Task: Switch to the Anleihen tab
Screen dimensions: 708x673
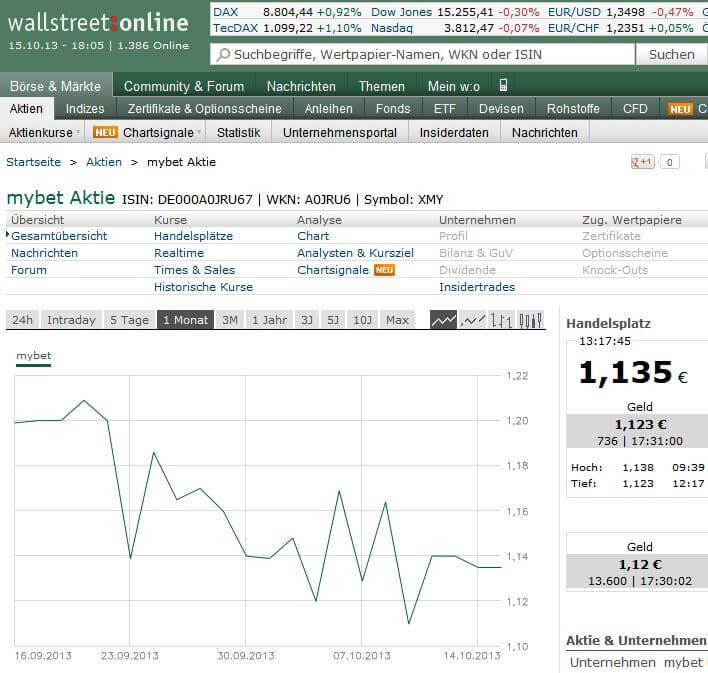Action: (328, 109)
